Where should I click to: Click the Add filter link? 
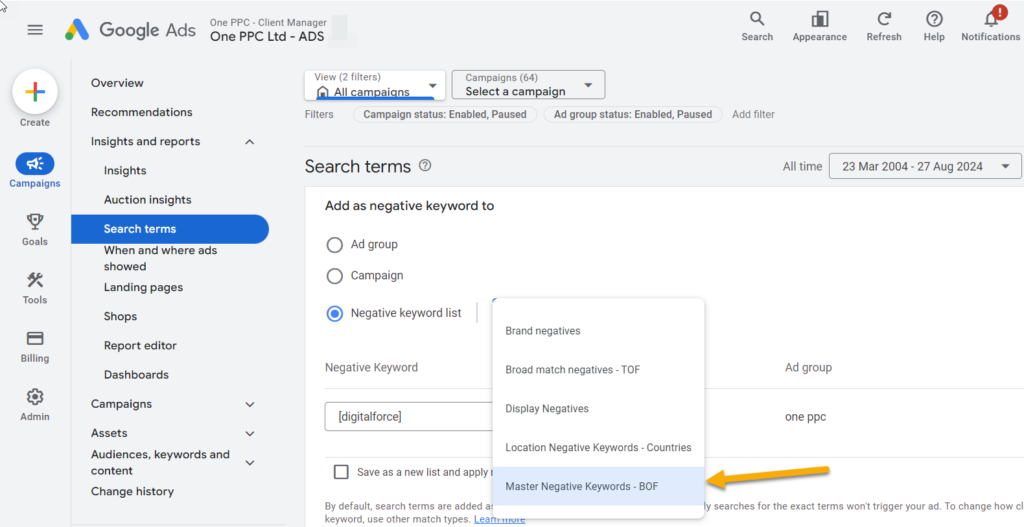[x=753, y=115]
